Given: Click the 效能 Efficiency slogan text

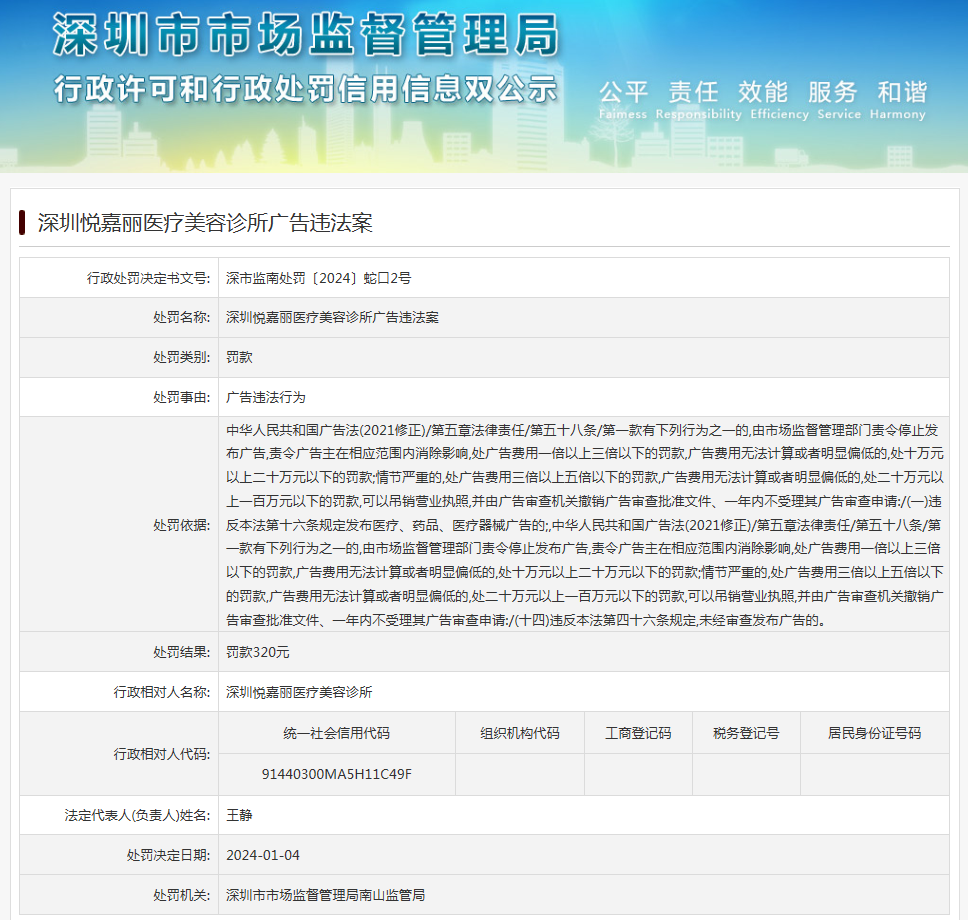Looking at the screenshot, I should pyautogui.click(x=779, y=100).
